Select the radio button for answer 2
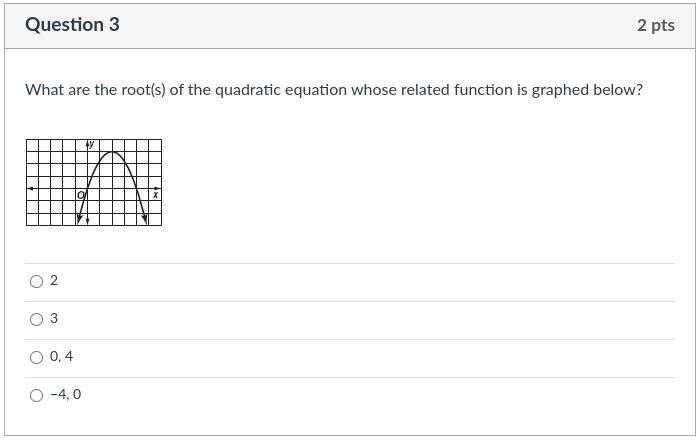This screenshot has height=440, width=699. [x=37, y=282]
